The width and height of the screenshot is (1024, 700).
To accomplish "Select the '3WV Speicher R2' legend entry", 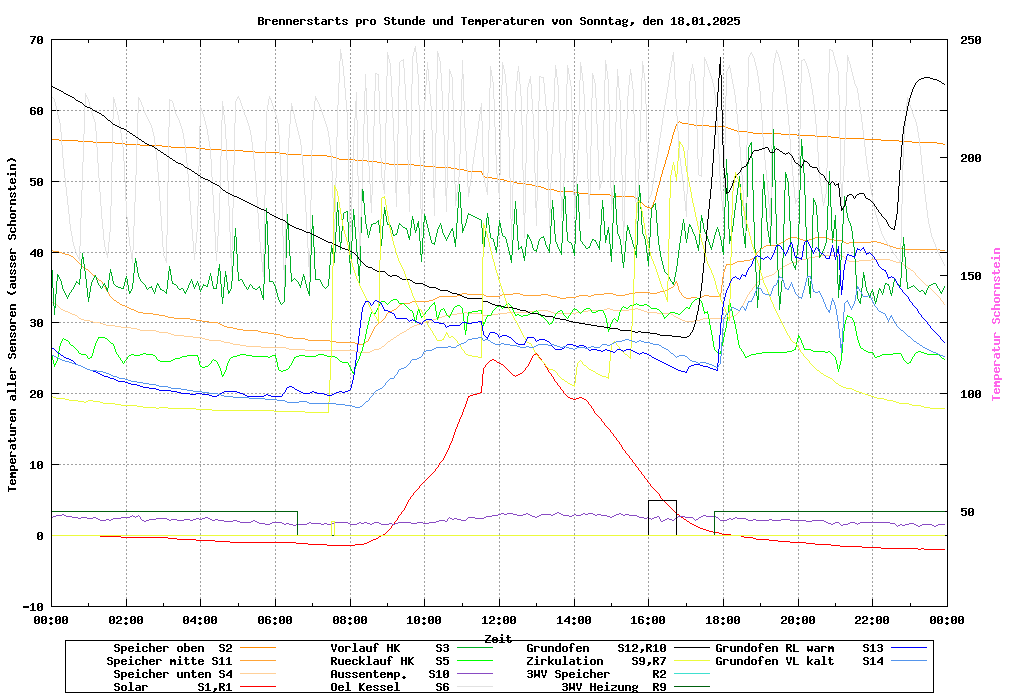I will tap(596, 674).
